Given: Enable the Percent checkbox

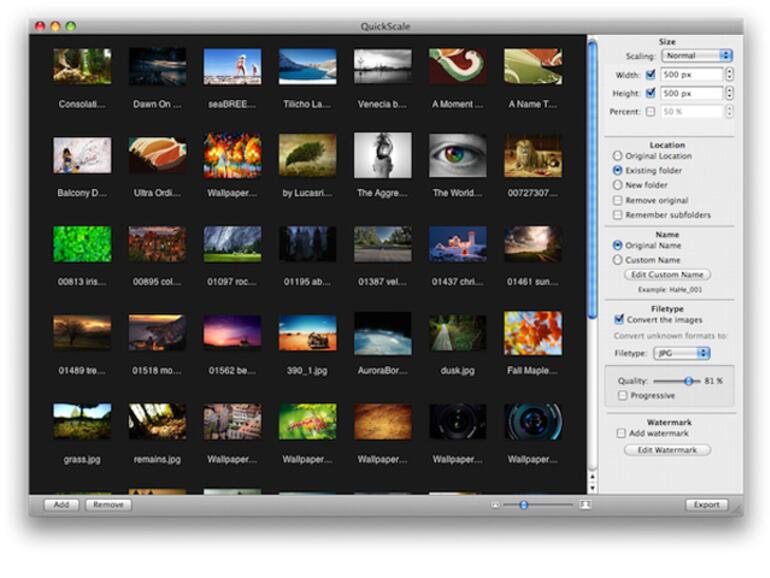Looking at the screenshot, I should coord(651,112).
